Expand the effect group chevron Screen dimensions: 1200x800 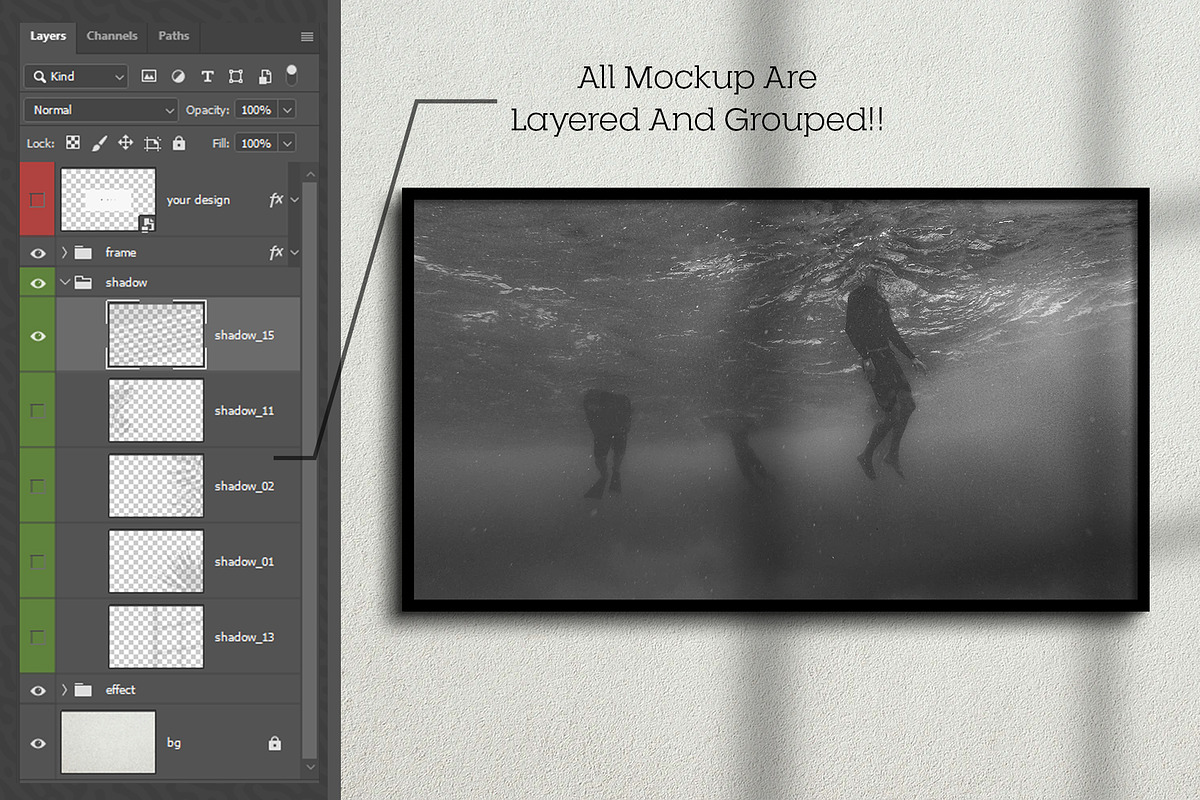tap(65, 689)
